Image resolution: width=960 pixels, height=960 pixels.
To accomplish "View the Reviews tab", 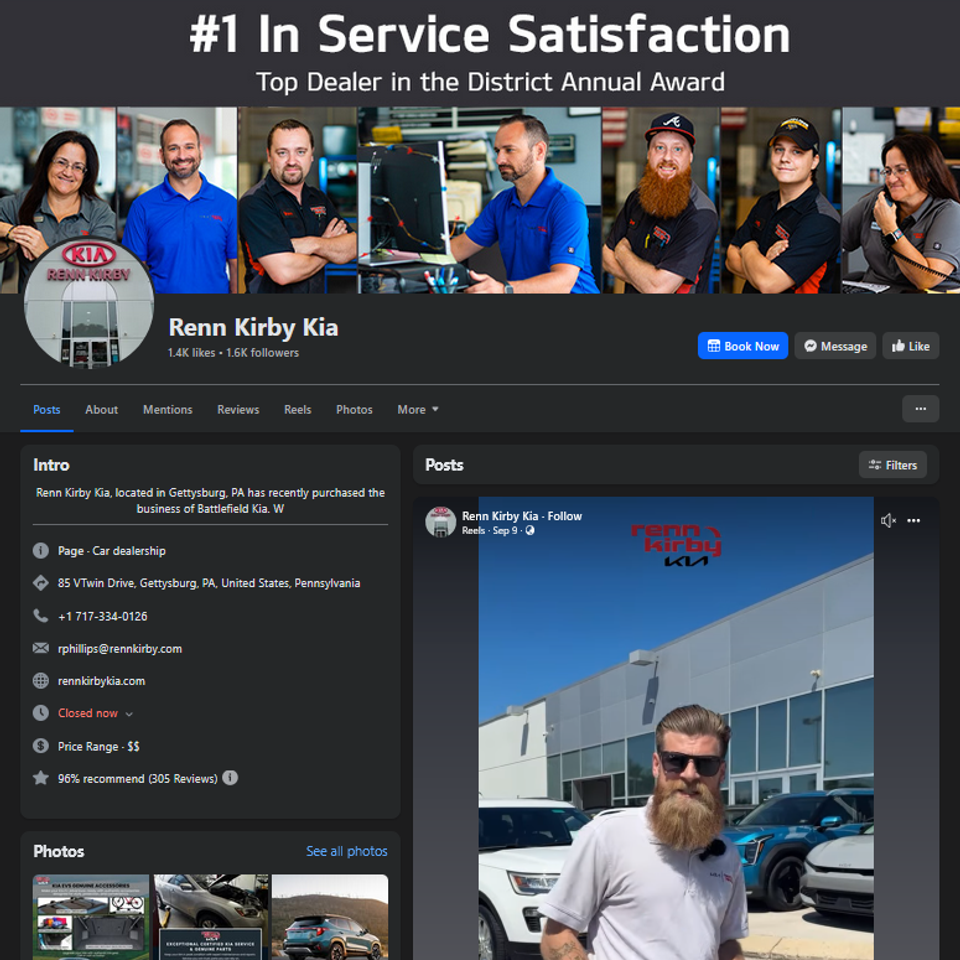I will pyautogui.click(x=238, y=410).
